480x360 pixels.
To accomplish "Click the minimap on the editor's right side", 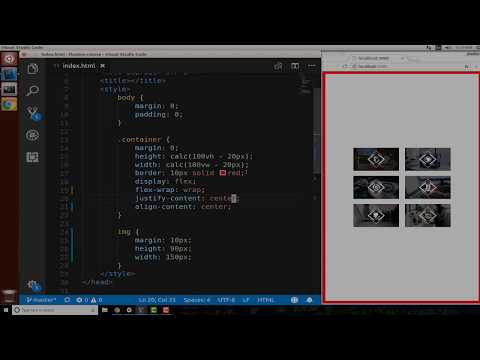I will click(x=305, y=83).
